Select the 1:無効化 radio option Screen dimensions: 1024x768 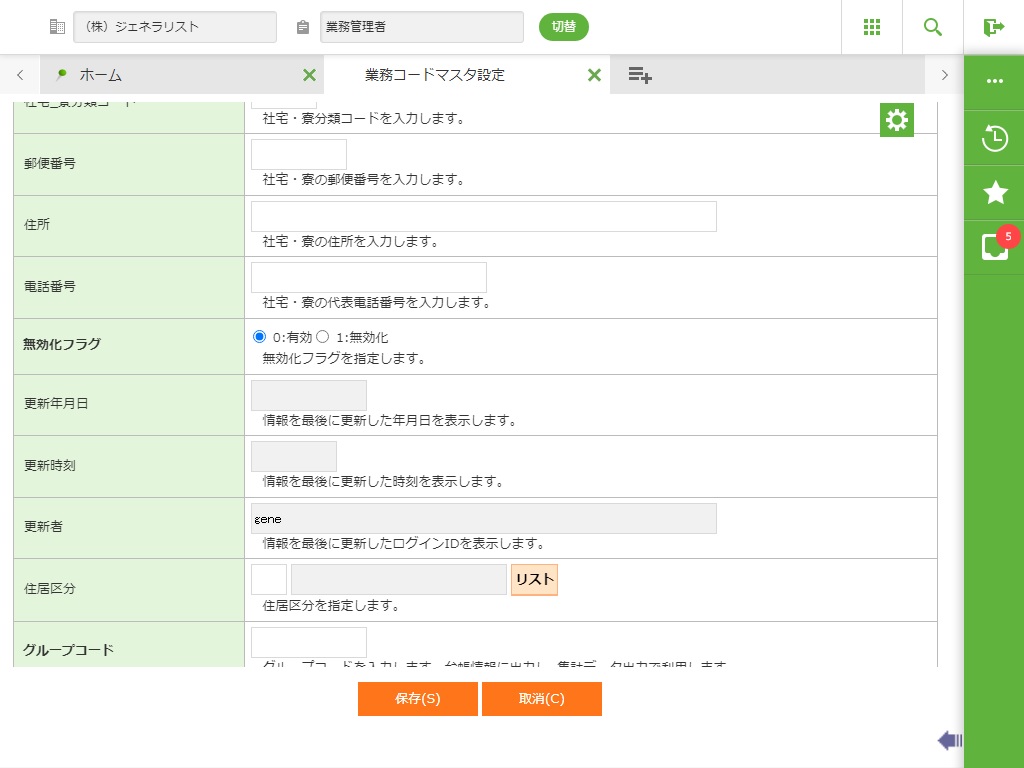pos(323,337)
